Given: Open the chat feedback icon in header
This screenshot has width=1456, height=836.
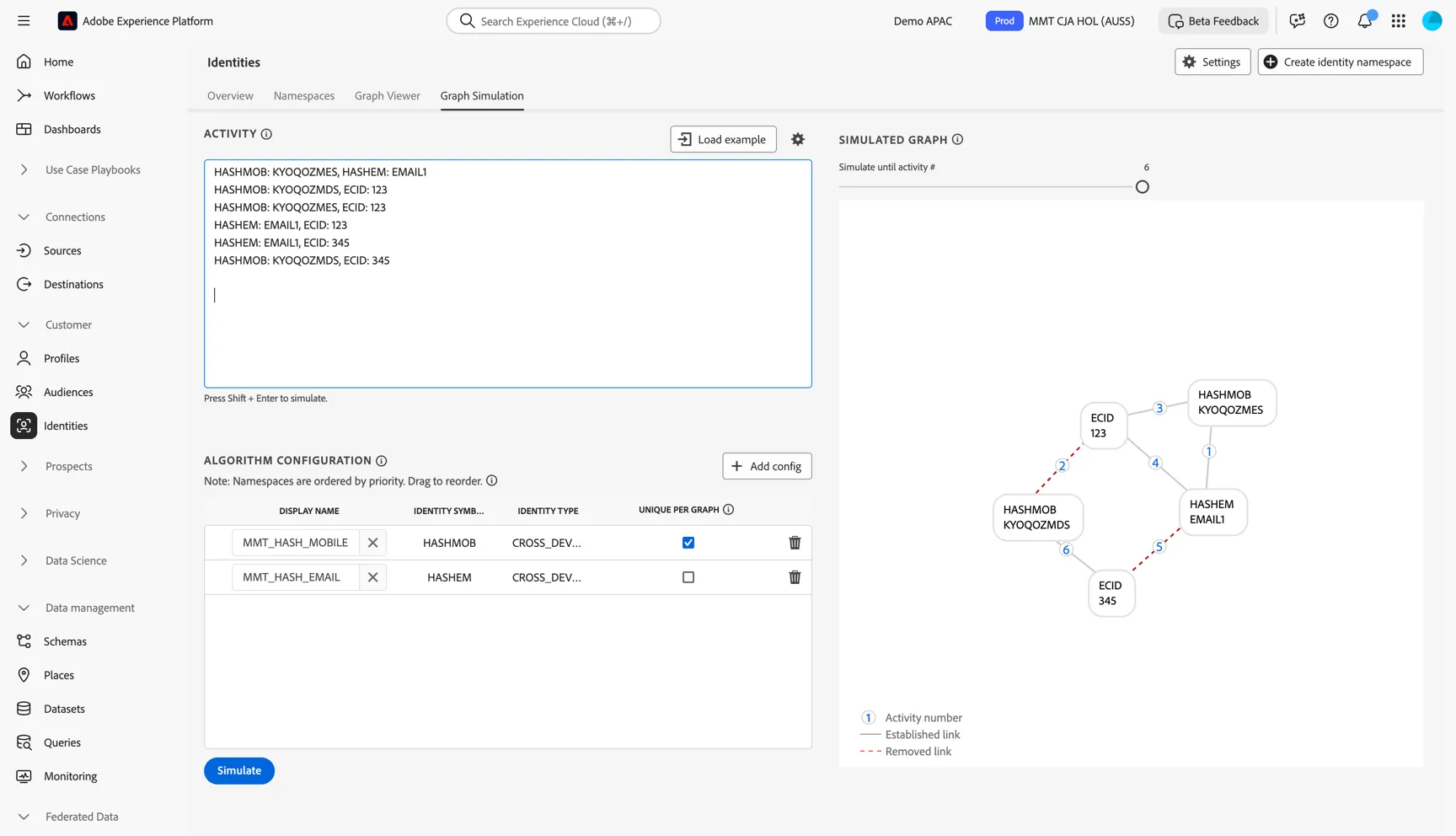Looking at the screenshot, I should [x=1297, y=21].
